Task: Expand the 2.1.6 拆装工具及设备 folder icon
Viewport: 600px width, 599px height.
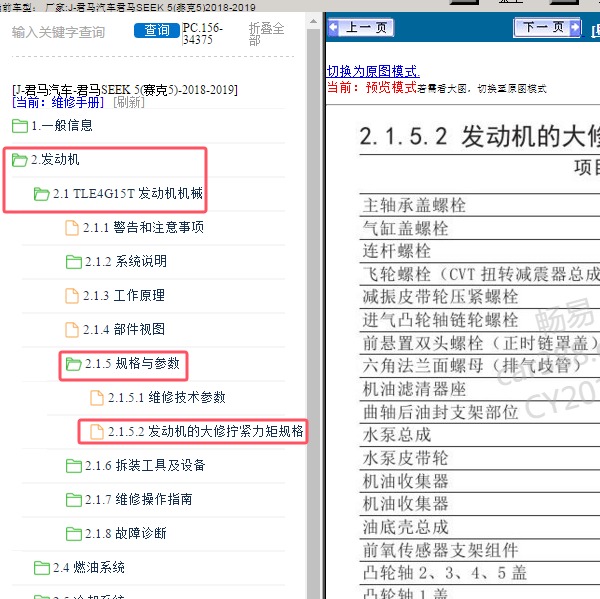Action: point(73,466)
